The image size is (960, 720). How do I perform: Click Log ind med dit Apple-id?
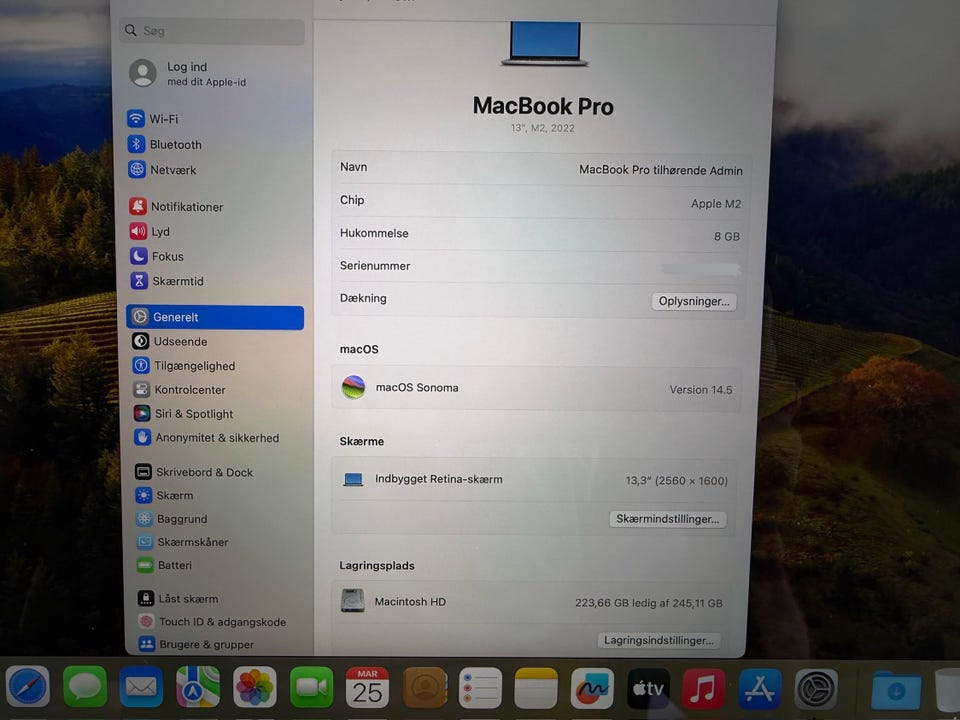tap(189, 73)
